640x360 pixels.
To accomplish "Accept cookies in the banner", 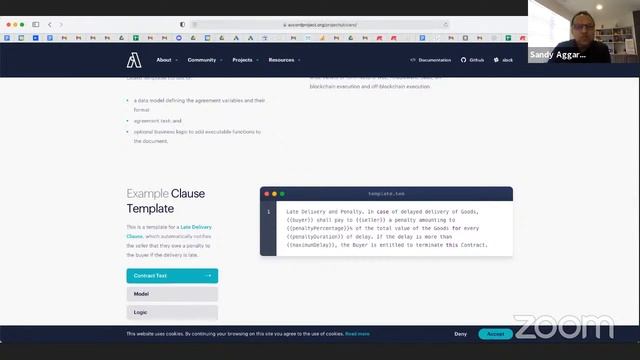I will point(496,334).
